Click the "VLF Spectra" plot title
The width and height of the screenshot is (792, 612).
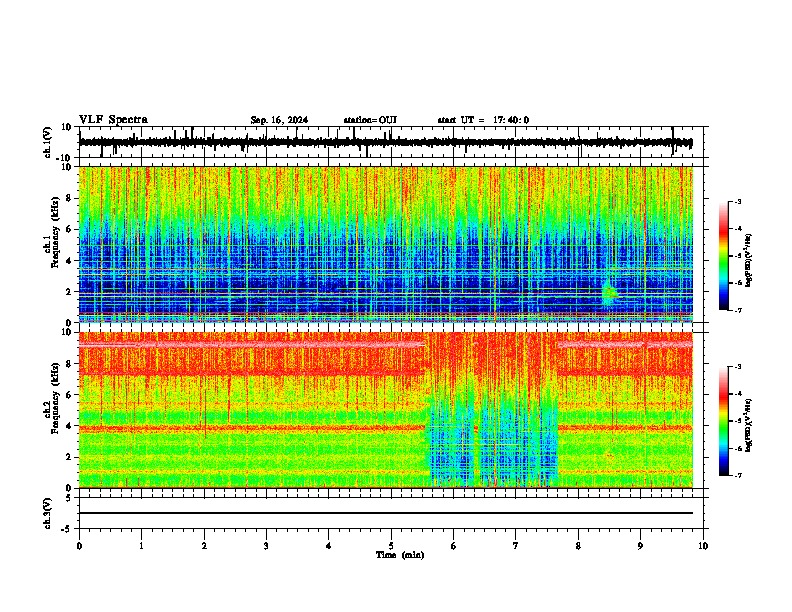coord(113,120)
